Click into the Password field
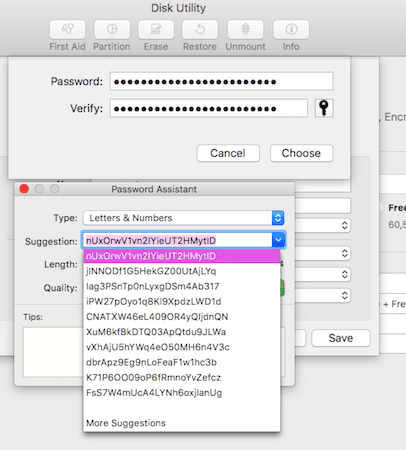 (x=222, y=81)
